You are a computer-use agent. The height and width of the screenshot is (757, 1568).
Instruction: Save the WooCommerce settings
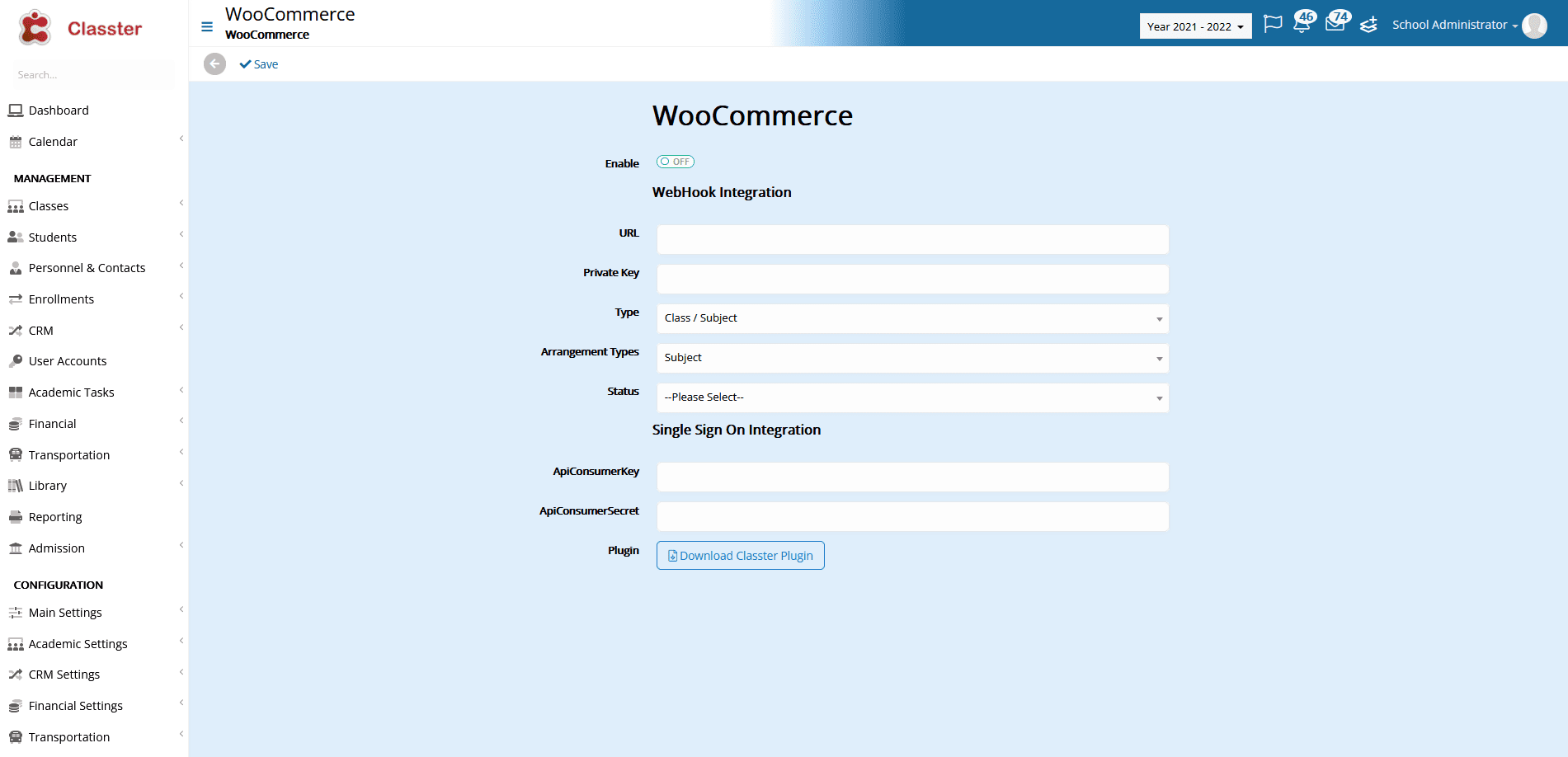(x=259, y=64)
